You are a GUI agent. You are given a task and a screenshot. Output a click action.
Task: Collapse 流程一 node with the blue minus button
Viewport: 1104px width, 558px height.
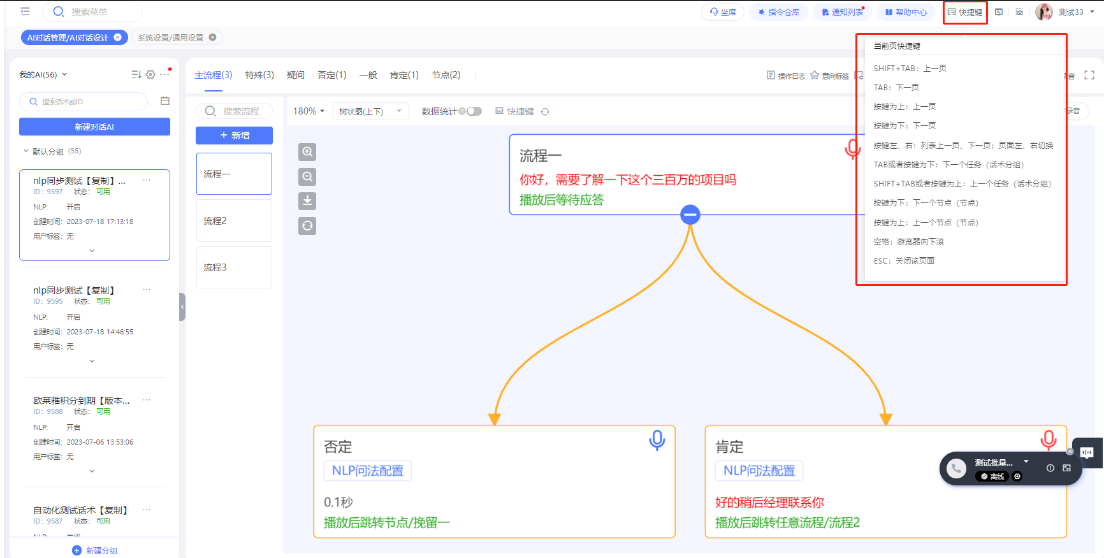point(690,214)
